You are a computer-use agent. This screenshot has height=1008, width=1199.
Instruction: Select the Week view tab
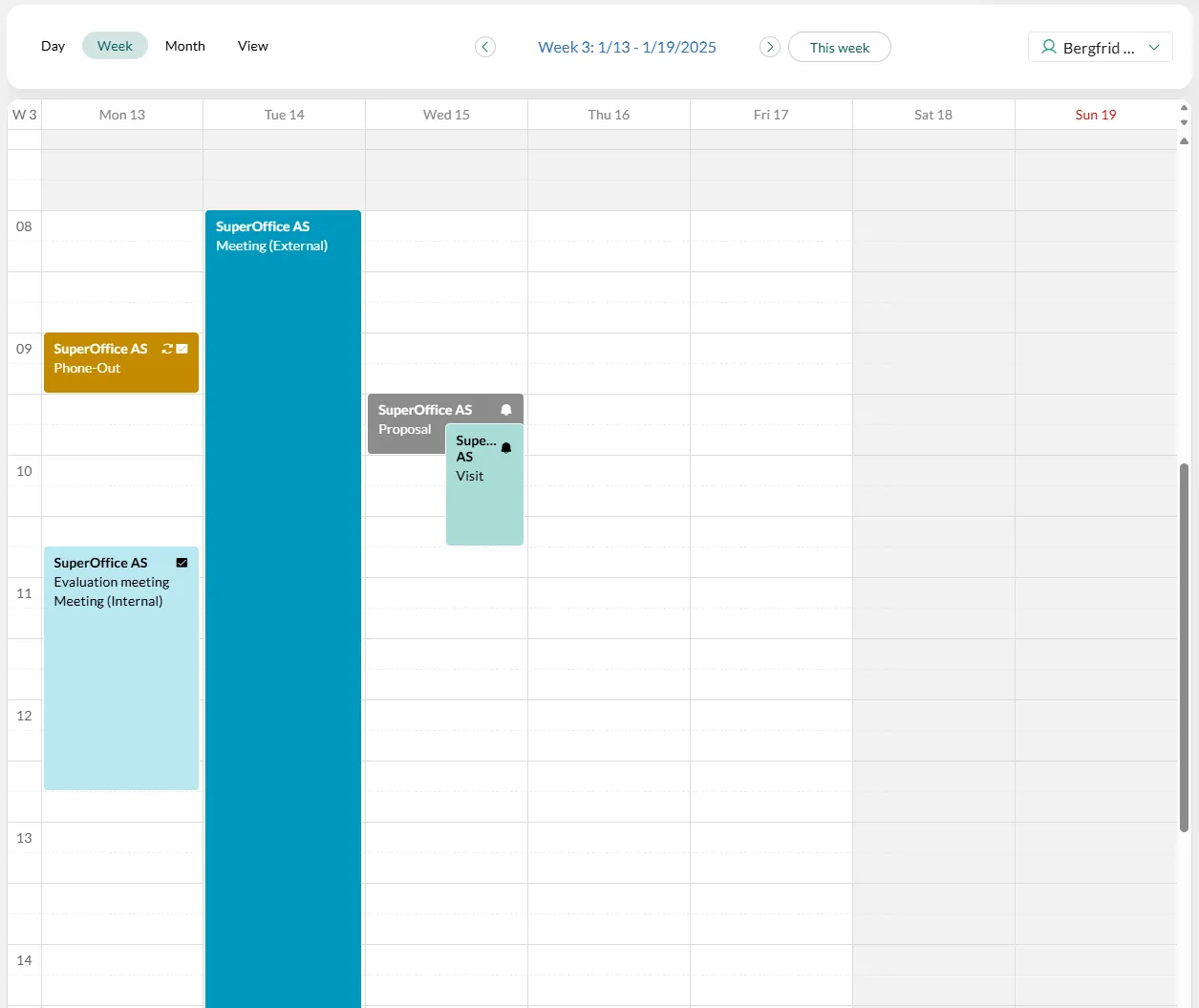115,46
